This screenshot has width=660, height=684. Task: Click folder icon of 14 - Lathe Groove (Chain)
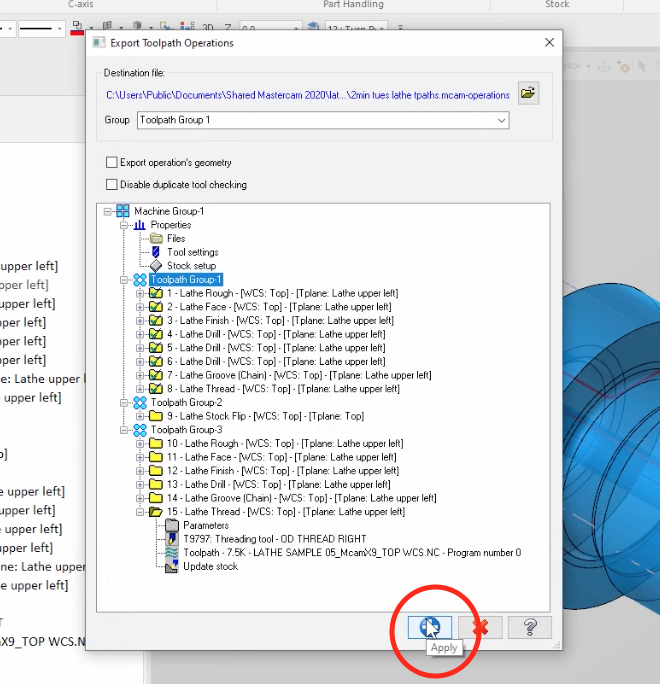point(156,498)
